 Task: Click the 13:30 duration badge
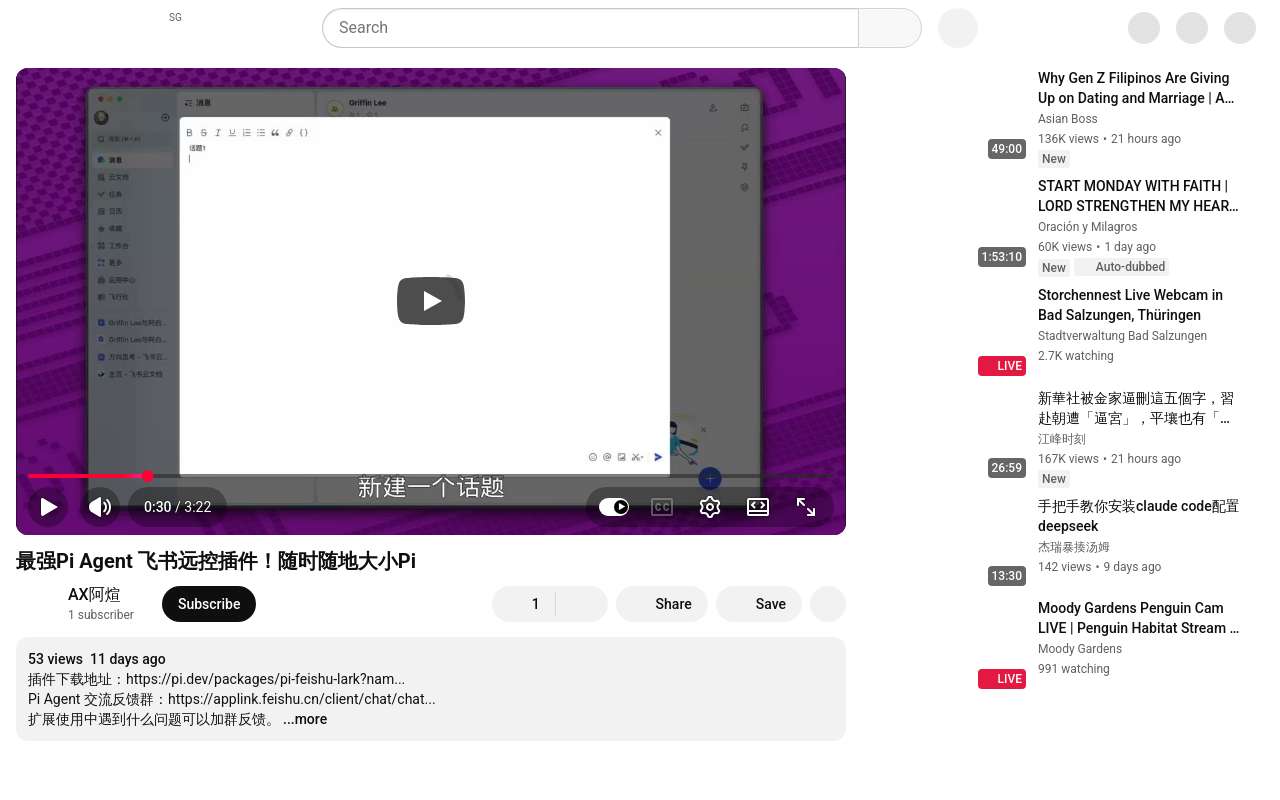(x=1007, y=576)
